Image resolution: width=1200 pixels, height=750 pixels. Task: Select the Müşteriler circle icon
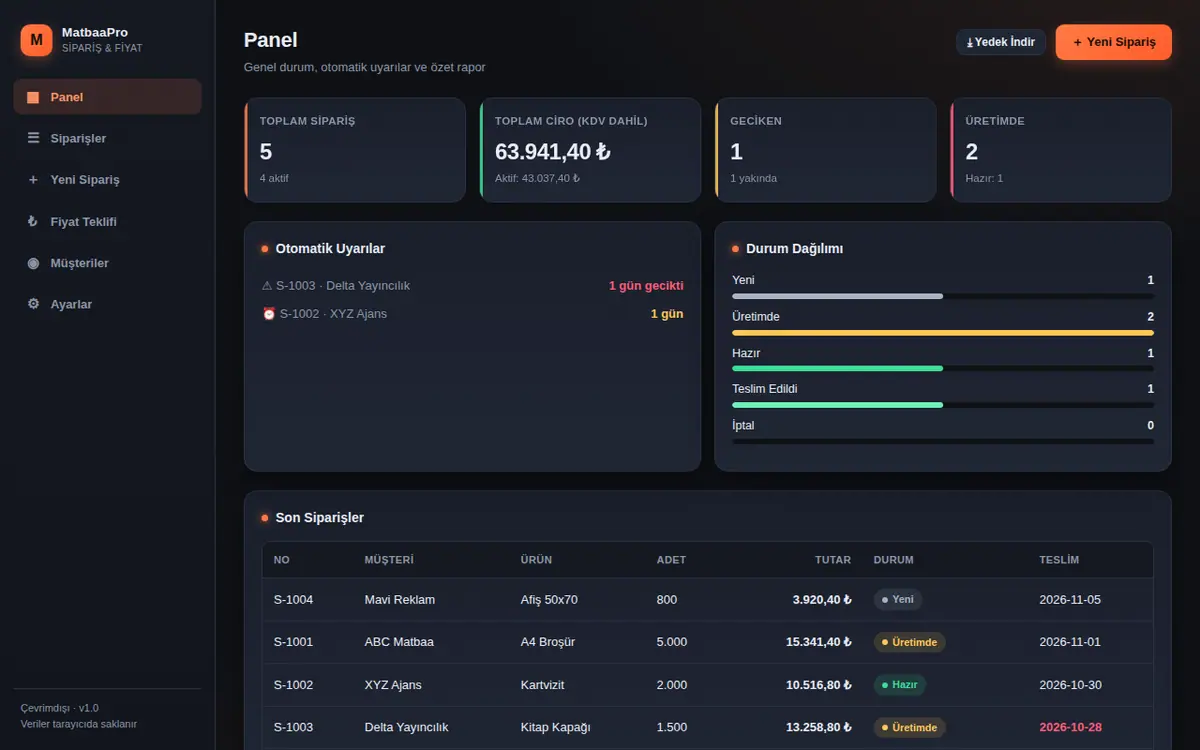coord(33,263)
